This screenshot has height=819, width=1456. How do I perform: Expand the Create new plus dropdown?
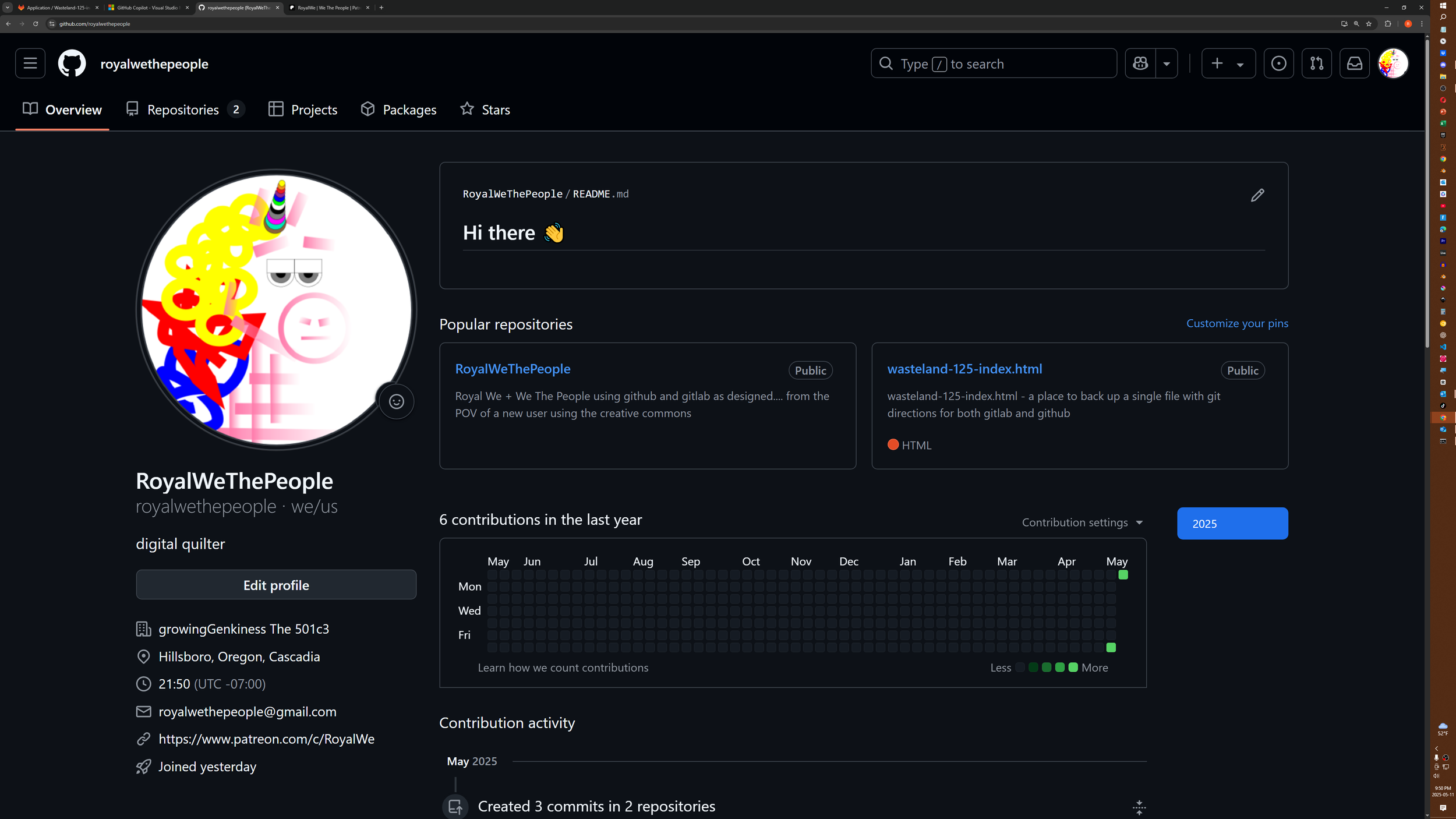(x=1228, y=63)
